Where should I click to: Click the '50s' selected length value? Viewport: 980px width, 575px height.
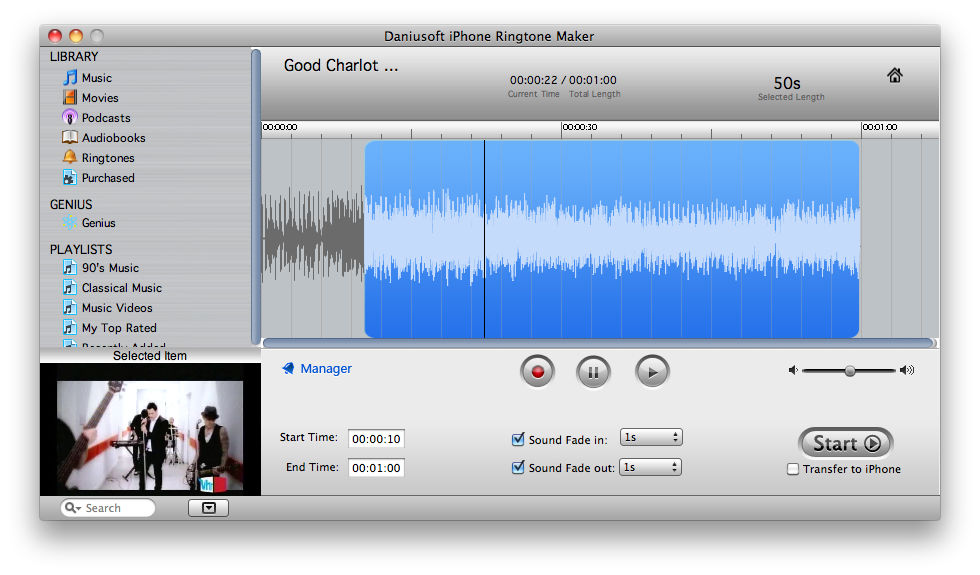(787, 83)
